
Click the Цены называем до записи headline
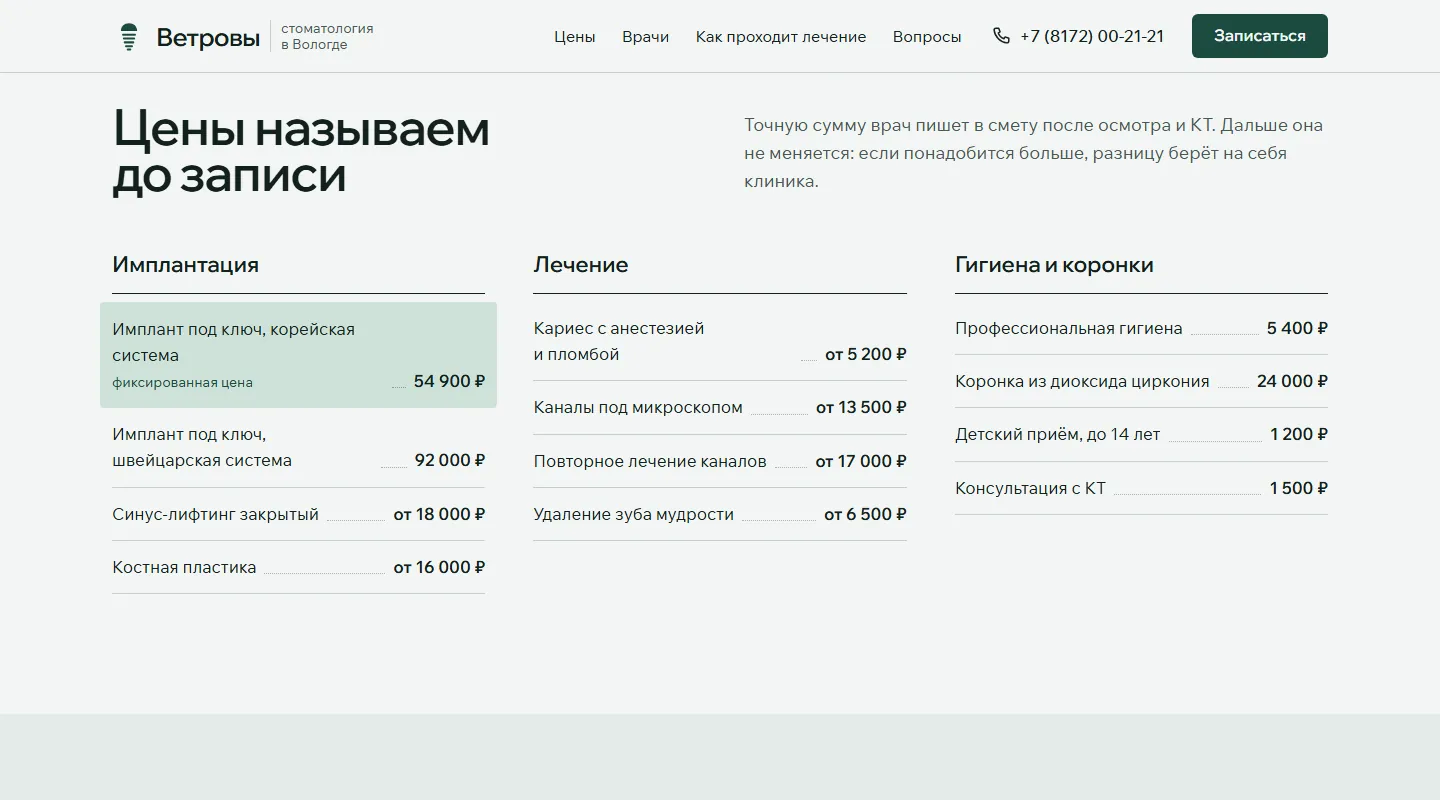pyautogui.click(x=301, y=152)
